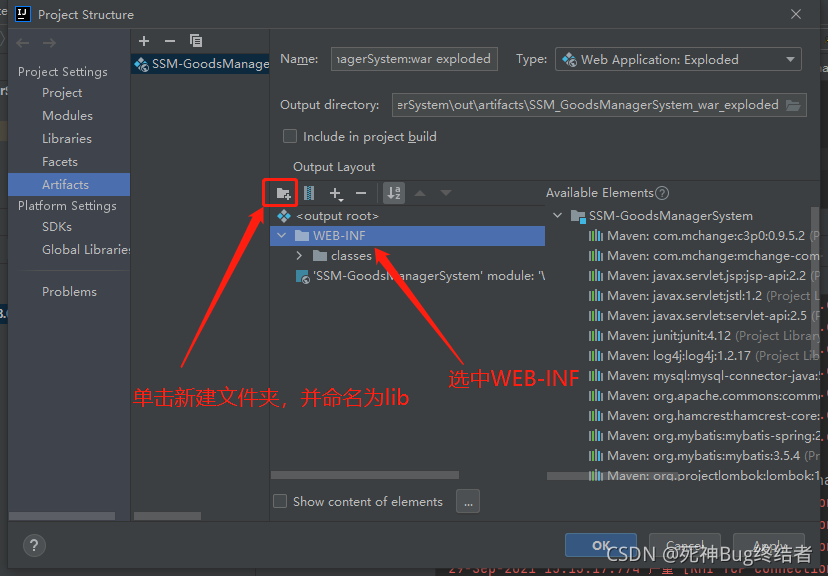
Task: Open ellipsis options next to show content
Action: click(468, 502)
